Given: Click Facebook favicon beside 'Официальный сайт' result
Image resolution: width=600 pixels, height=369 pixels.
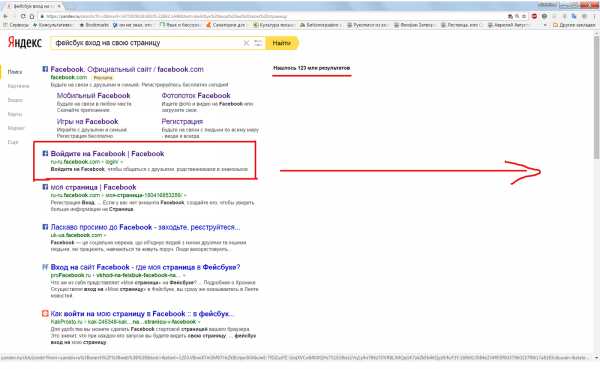Looking at the screenshot, I should point(45,69).
